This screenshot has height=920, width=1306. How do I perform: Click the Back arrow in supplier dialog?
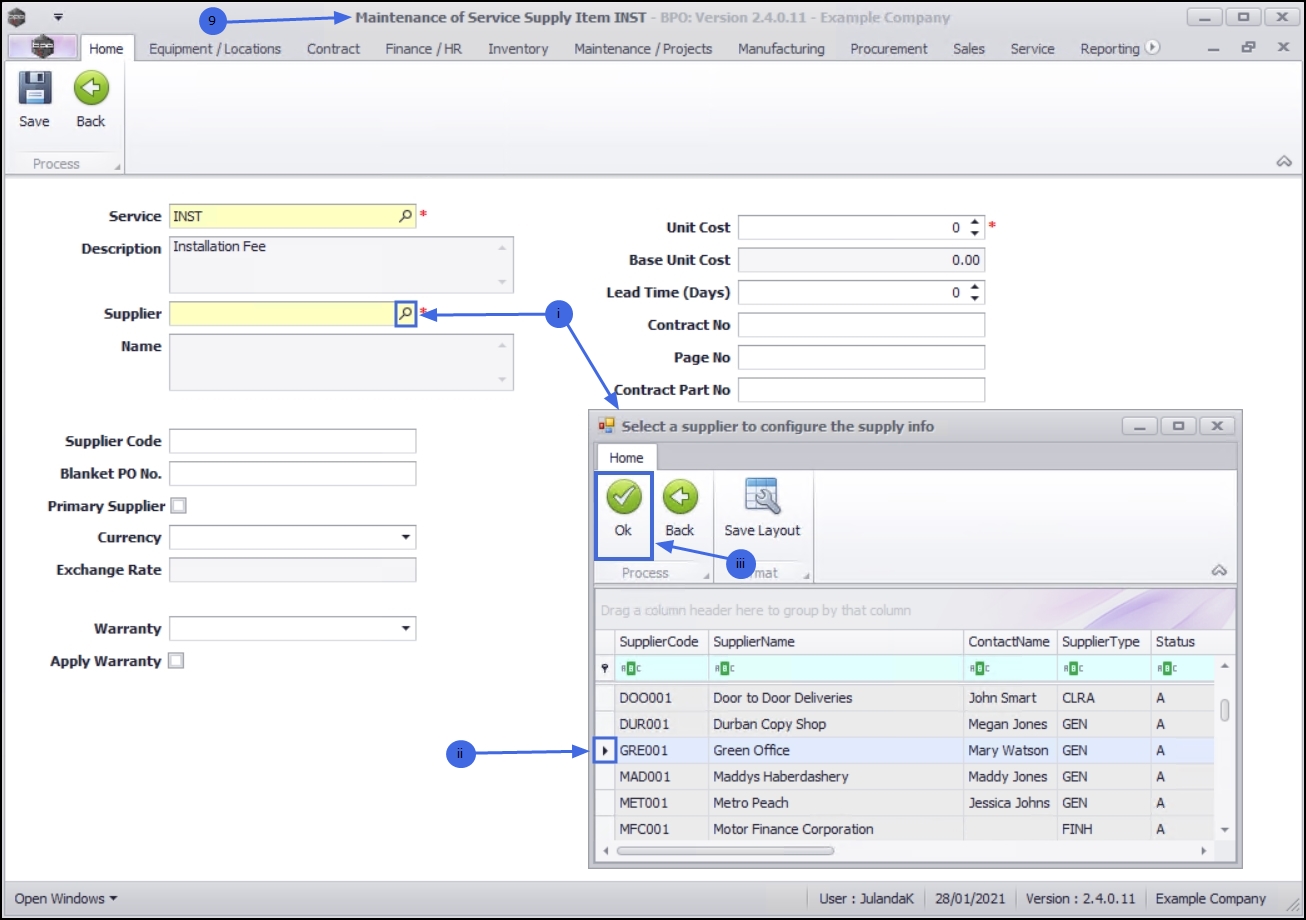coord(680,497)
